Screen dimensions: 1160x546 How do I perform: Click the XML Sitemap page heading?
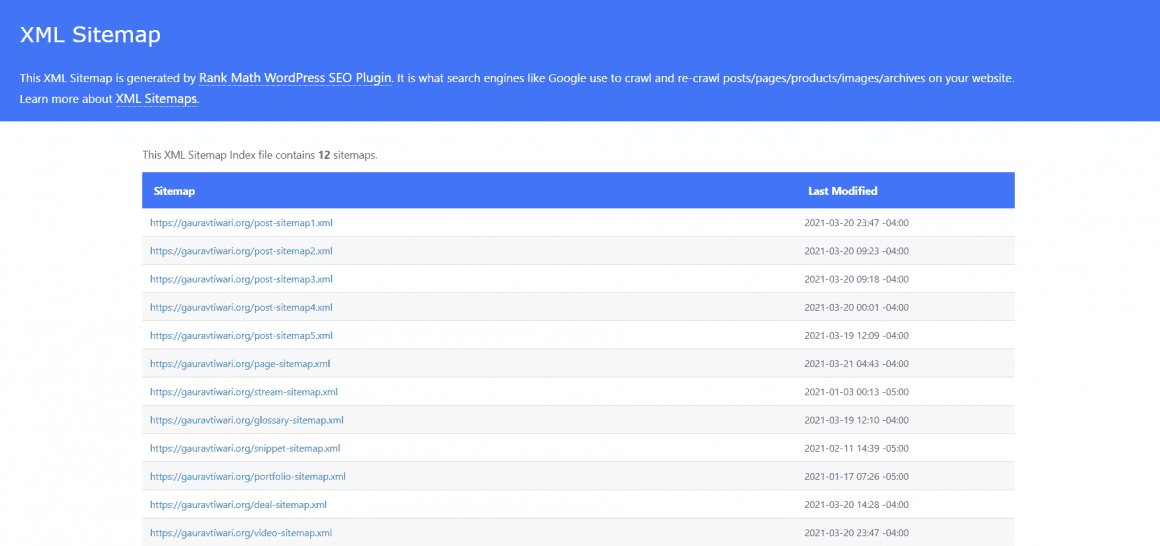click(90, 35)
